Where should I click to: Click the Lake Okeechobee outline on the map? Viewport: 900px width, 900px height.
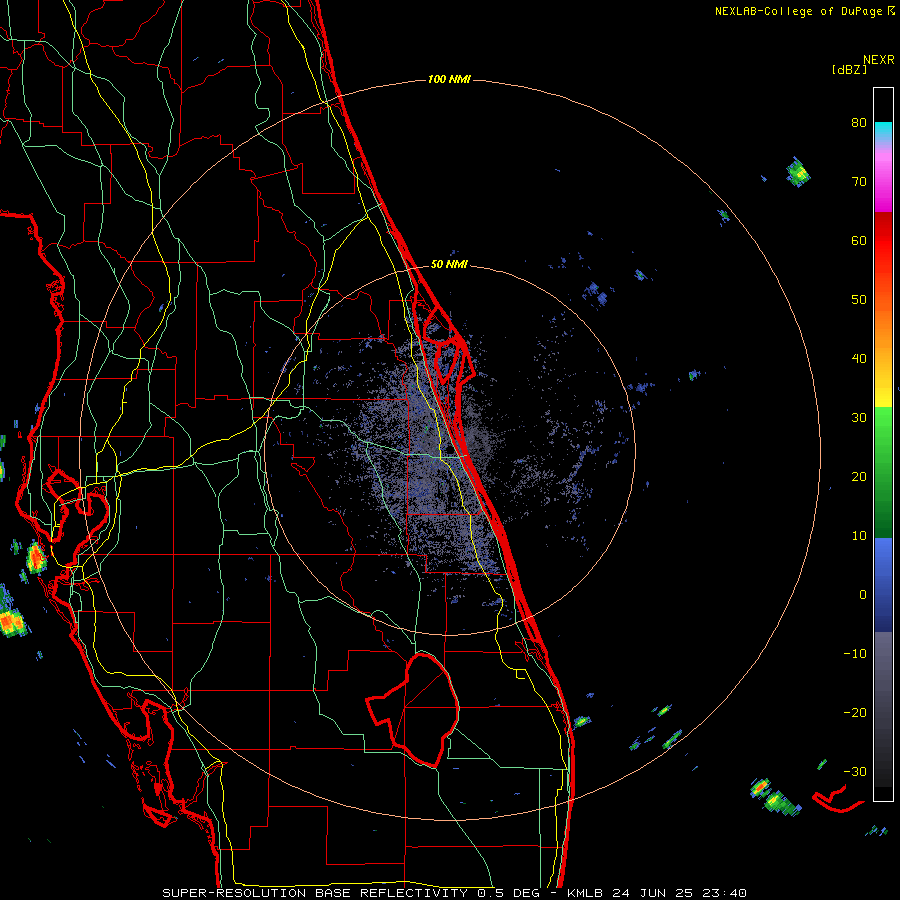point(413,709)
